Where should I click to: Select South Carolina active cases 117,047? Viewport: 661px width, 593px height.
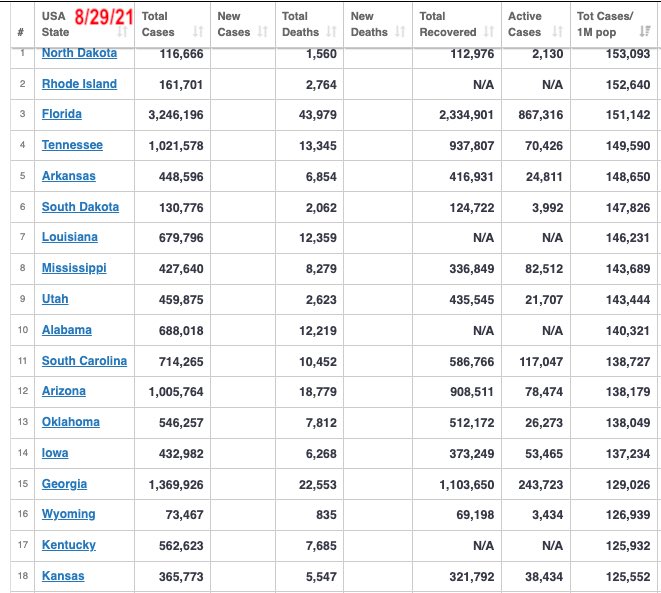(x=541, y=362)
